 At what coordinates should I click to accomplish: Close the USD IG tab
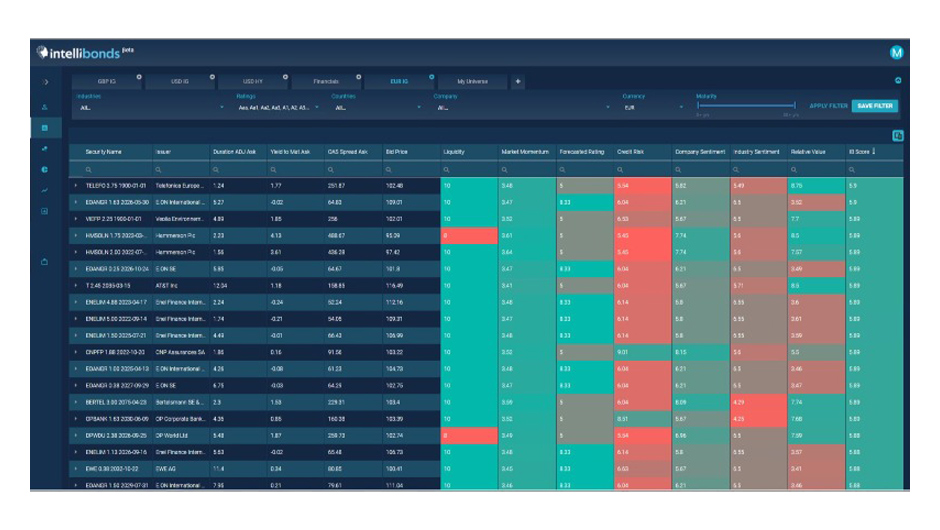[212, 77]
